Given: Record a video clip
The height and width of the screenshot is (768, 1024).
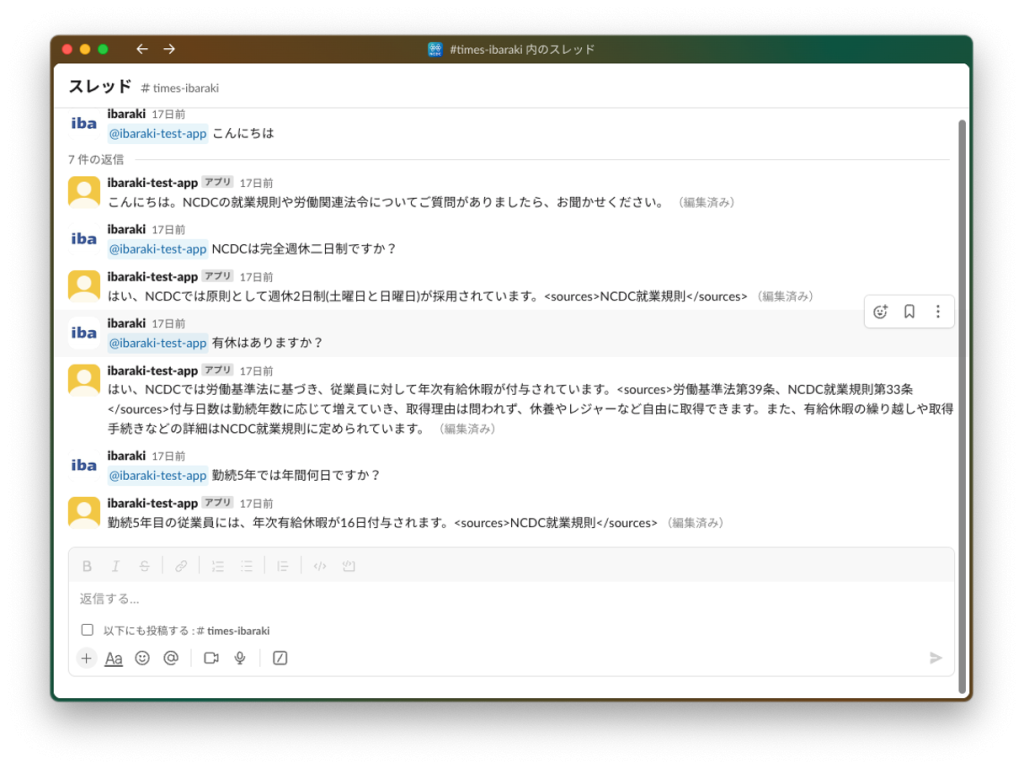Looking at the screenshot, I should [211, 658].
